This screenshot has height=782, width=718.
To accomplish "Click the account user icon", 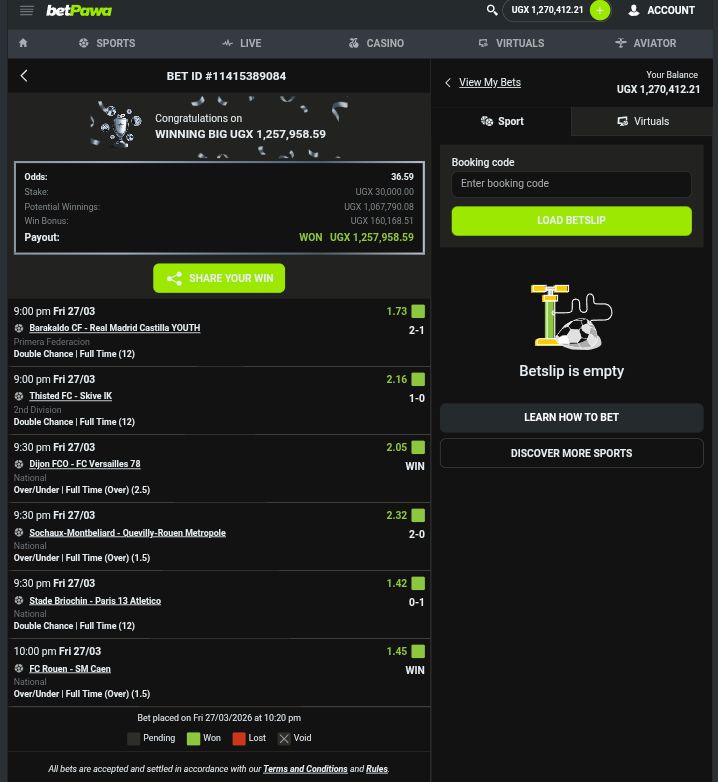I will 634,10.
